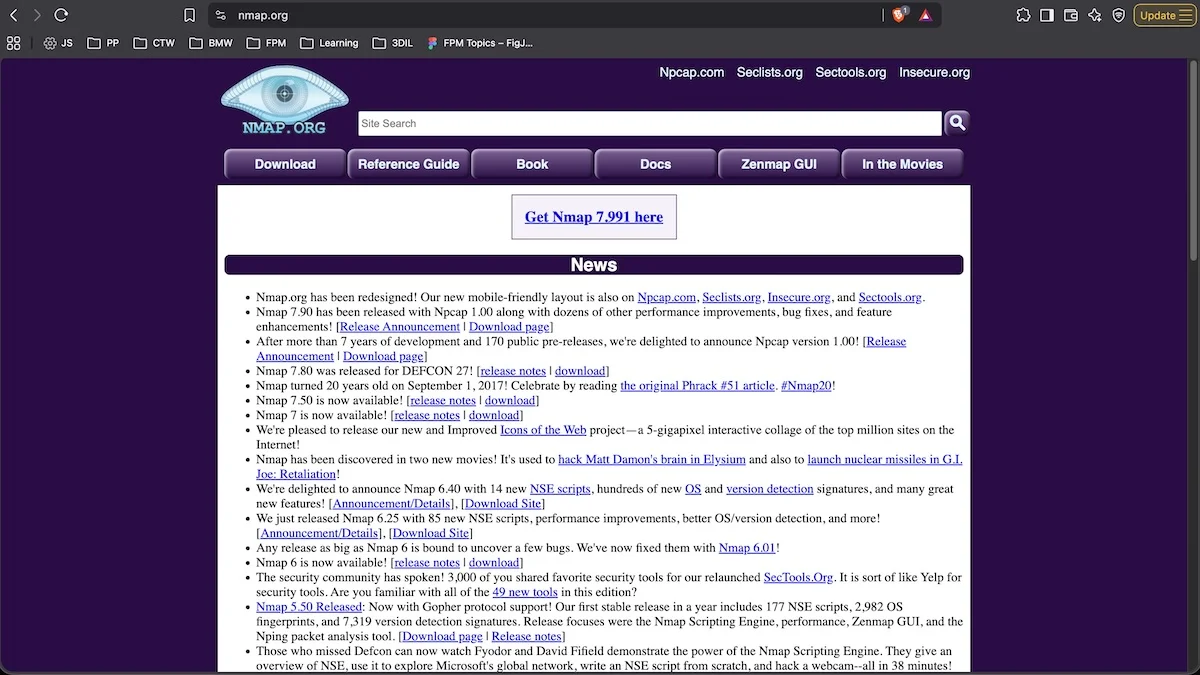Viewport: 1200px width, 675px height.
Task: Open launch nuclear missiles in G.I. link
Action: tap(885, 459)
